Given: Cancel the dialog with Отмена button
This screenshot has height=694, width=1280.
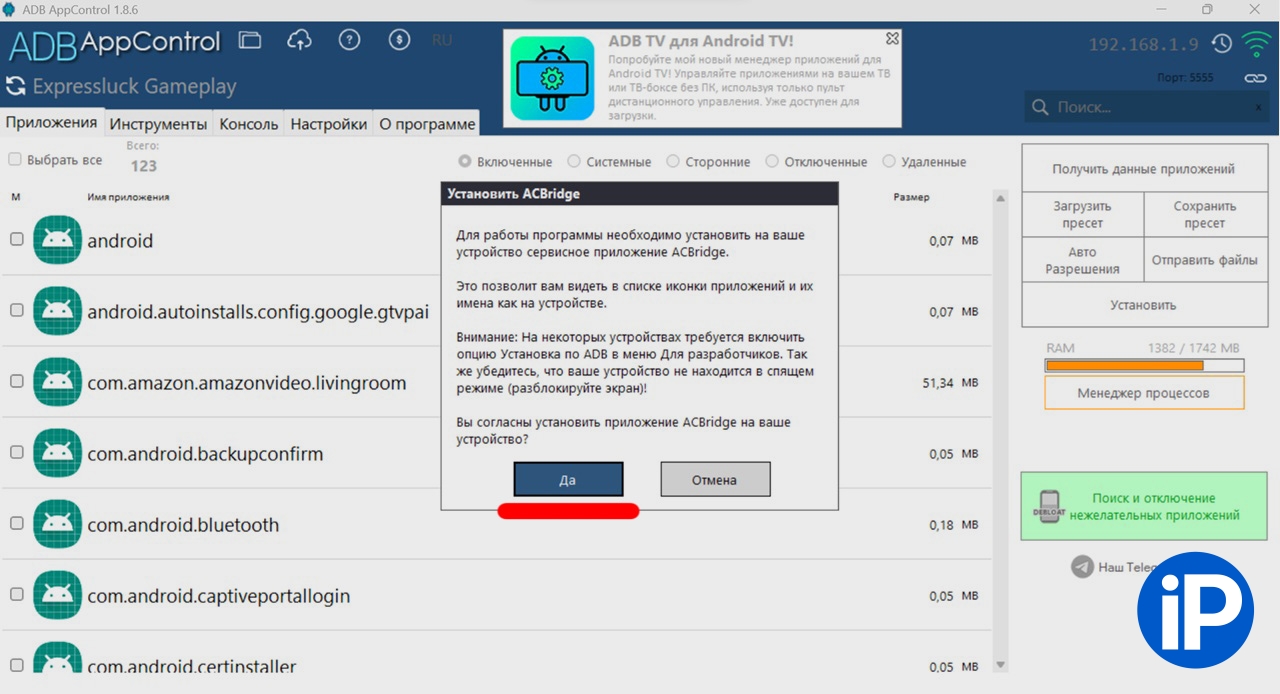Looking at the screenshot, I should point(715,479).
